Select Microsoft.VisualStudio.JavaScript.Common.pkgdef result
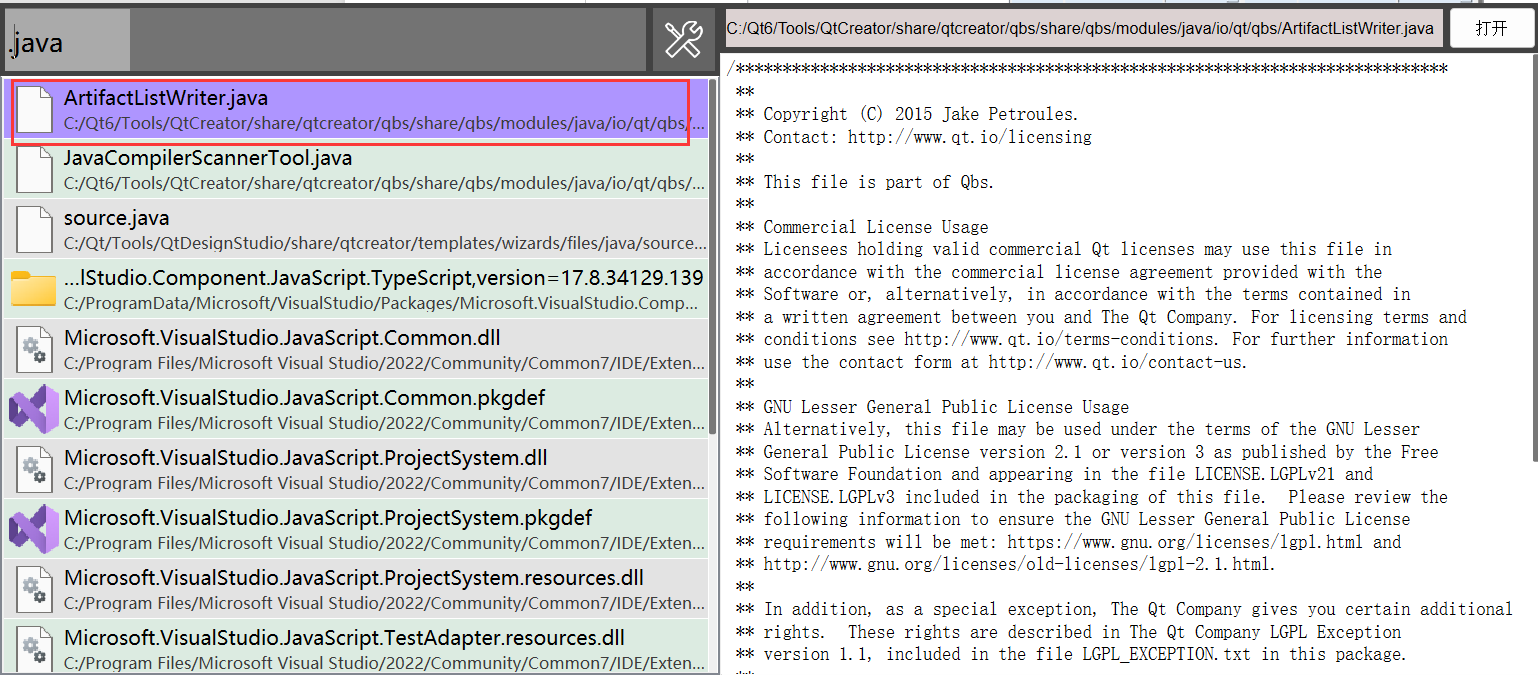The image size is (1538, 675). coord(355,410)
